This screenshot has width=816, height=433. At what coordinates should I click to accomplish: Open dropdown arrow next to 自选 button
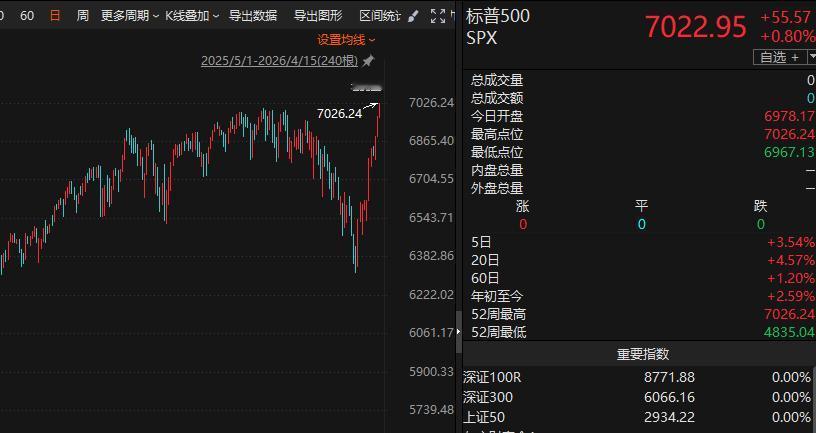coord(811,57)
